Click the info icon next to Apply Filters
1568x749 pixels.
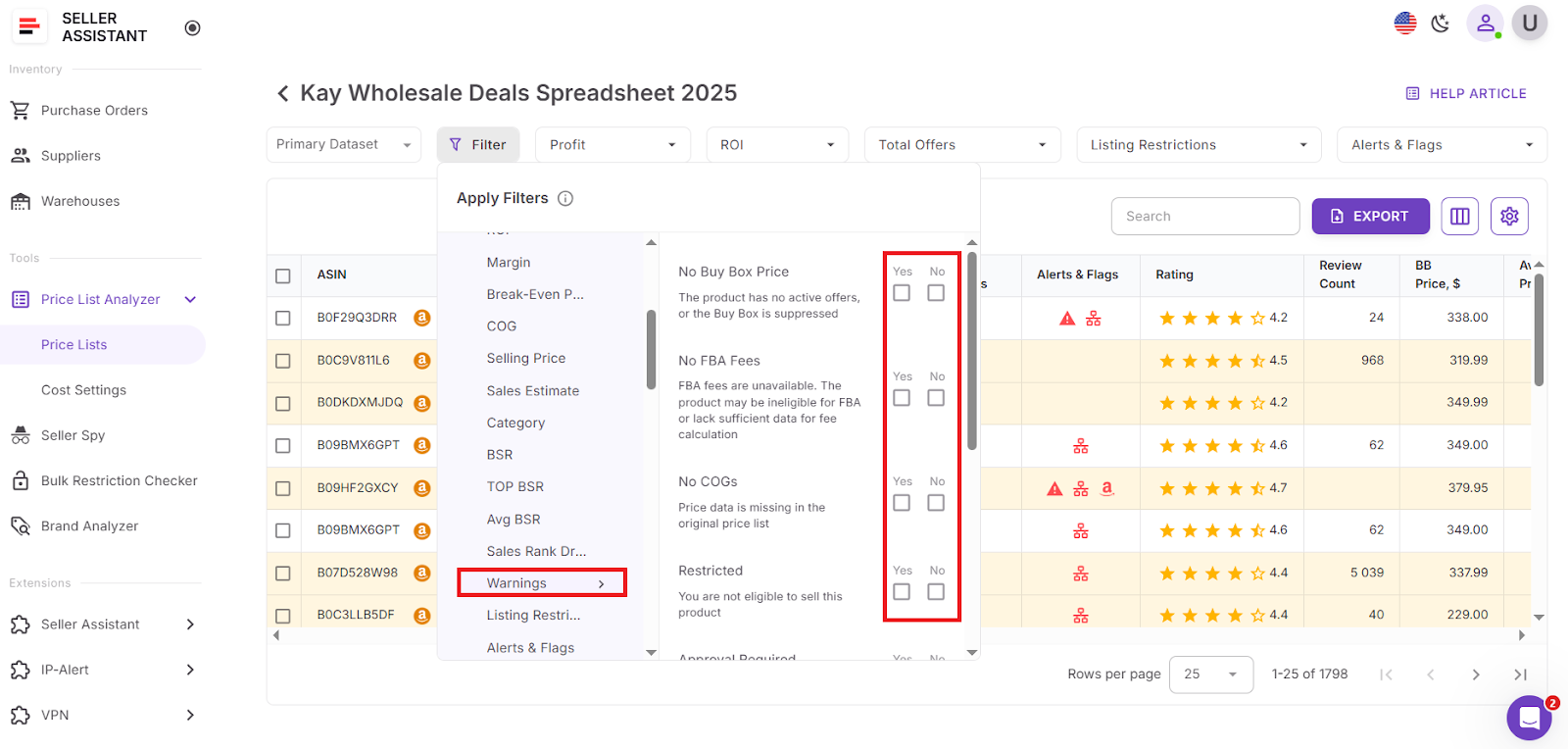point(565,198)
